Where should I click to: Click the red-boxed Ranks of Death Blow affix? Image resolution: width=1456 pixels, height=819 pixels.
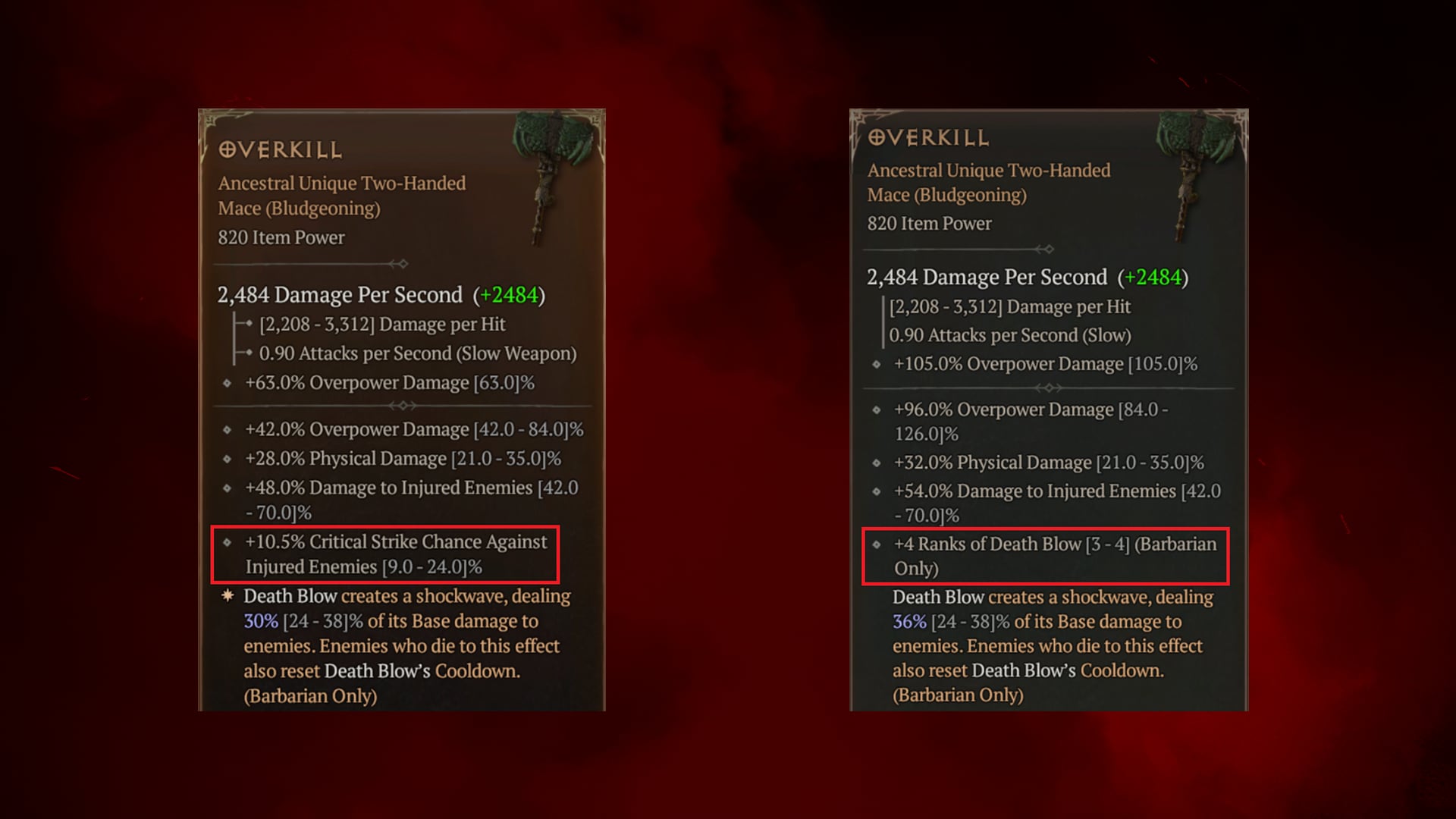pos(1045,557)
